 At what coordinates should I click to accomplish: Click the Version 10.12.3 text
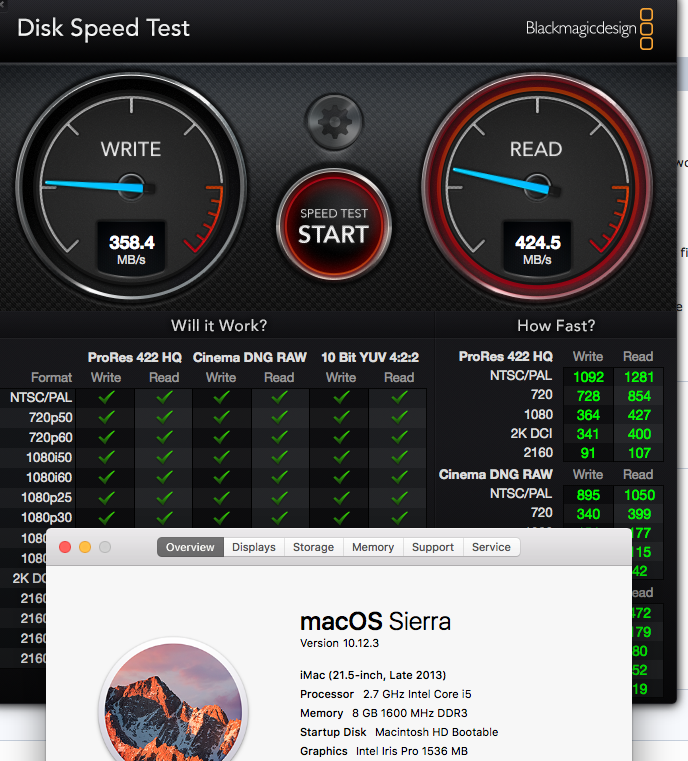pyautogui.click(x=339, y=643)
